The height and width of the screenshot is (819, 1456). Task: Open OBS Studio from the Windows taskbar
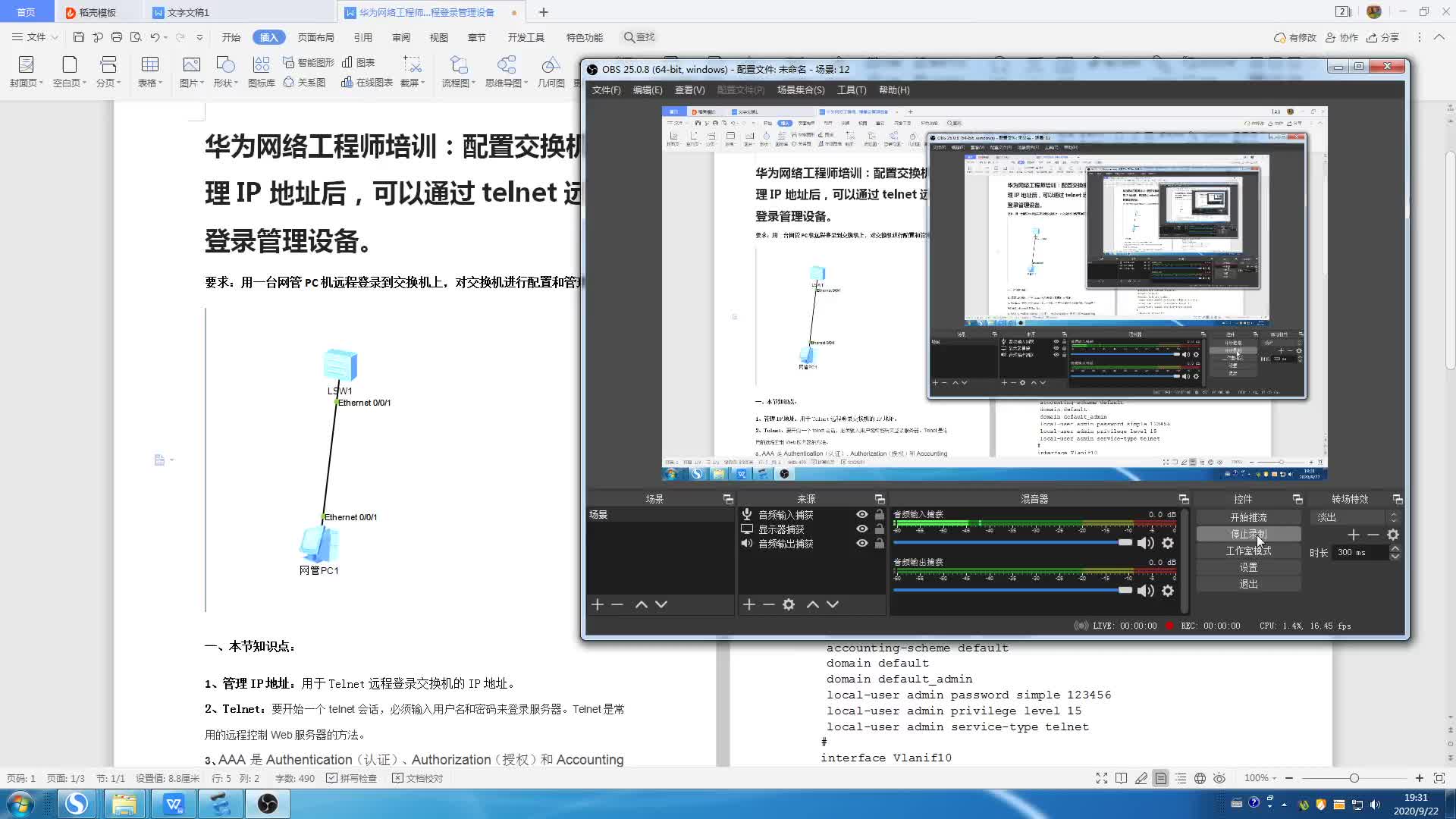[267, 803]
